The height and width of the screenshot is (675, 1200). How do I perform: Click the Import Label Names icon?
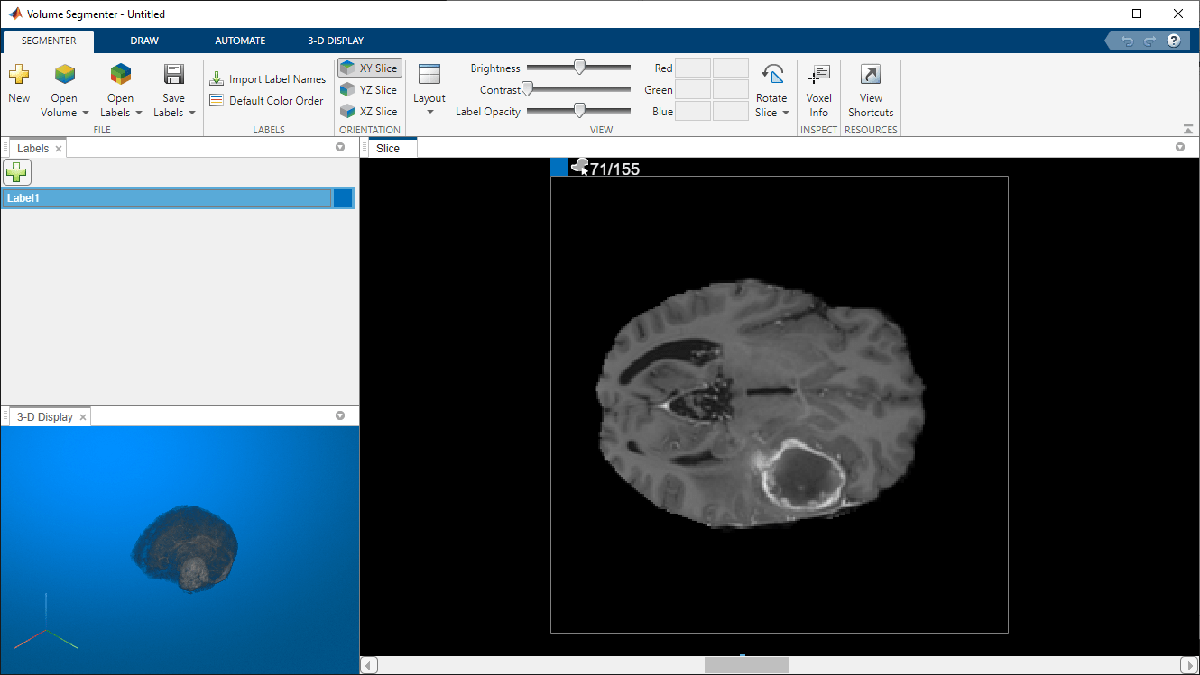pyautogui.click(x=216, y=79)
